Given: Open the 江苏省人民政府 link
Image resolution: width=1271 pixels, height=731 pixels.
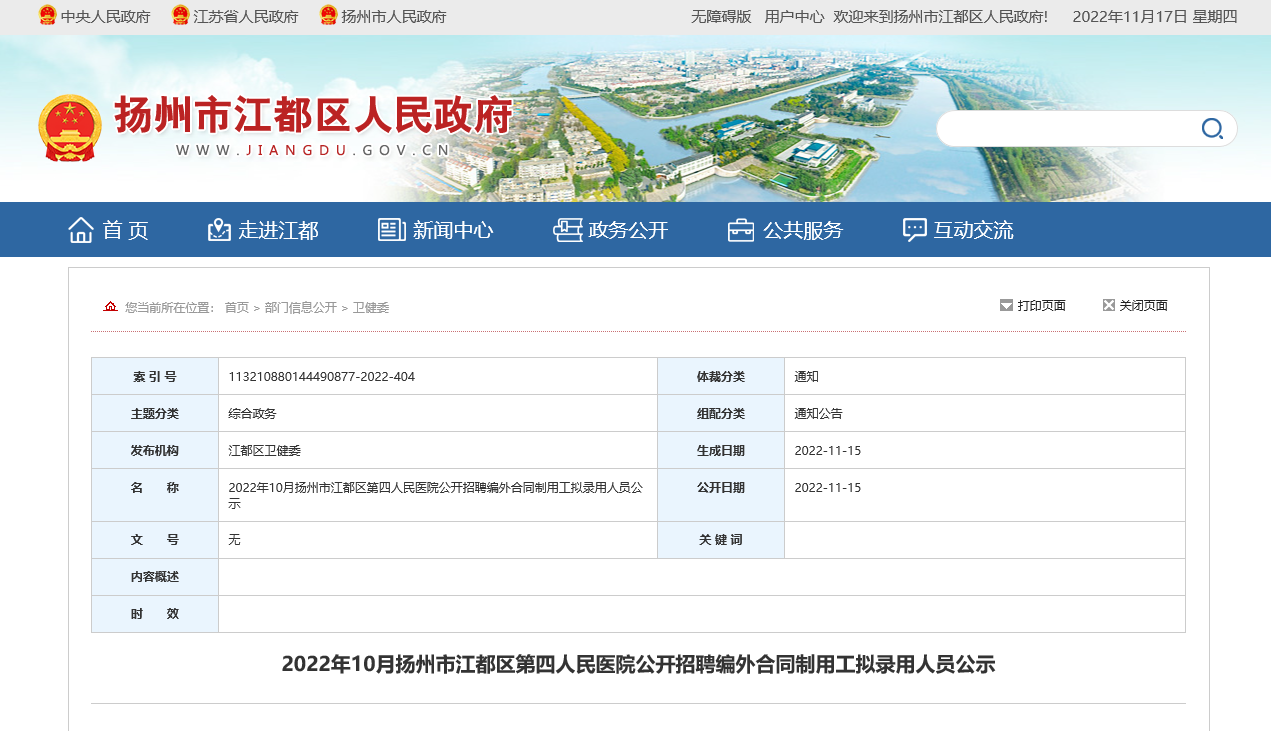Looking at the screenshot, I should pos(245,17).
